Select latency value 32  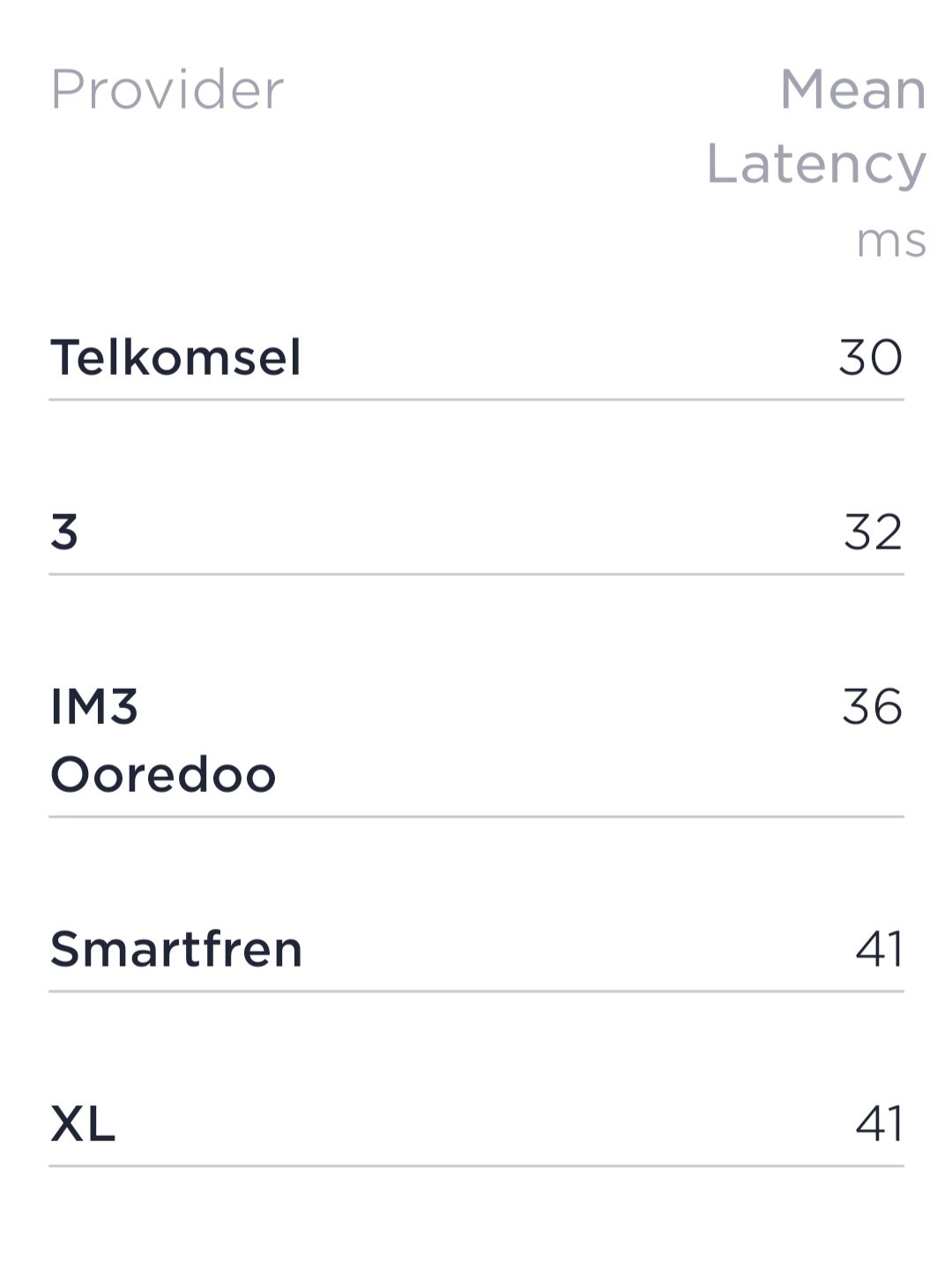pyautogui.click(x=873, y=533)
